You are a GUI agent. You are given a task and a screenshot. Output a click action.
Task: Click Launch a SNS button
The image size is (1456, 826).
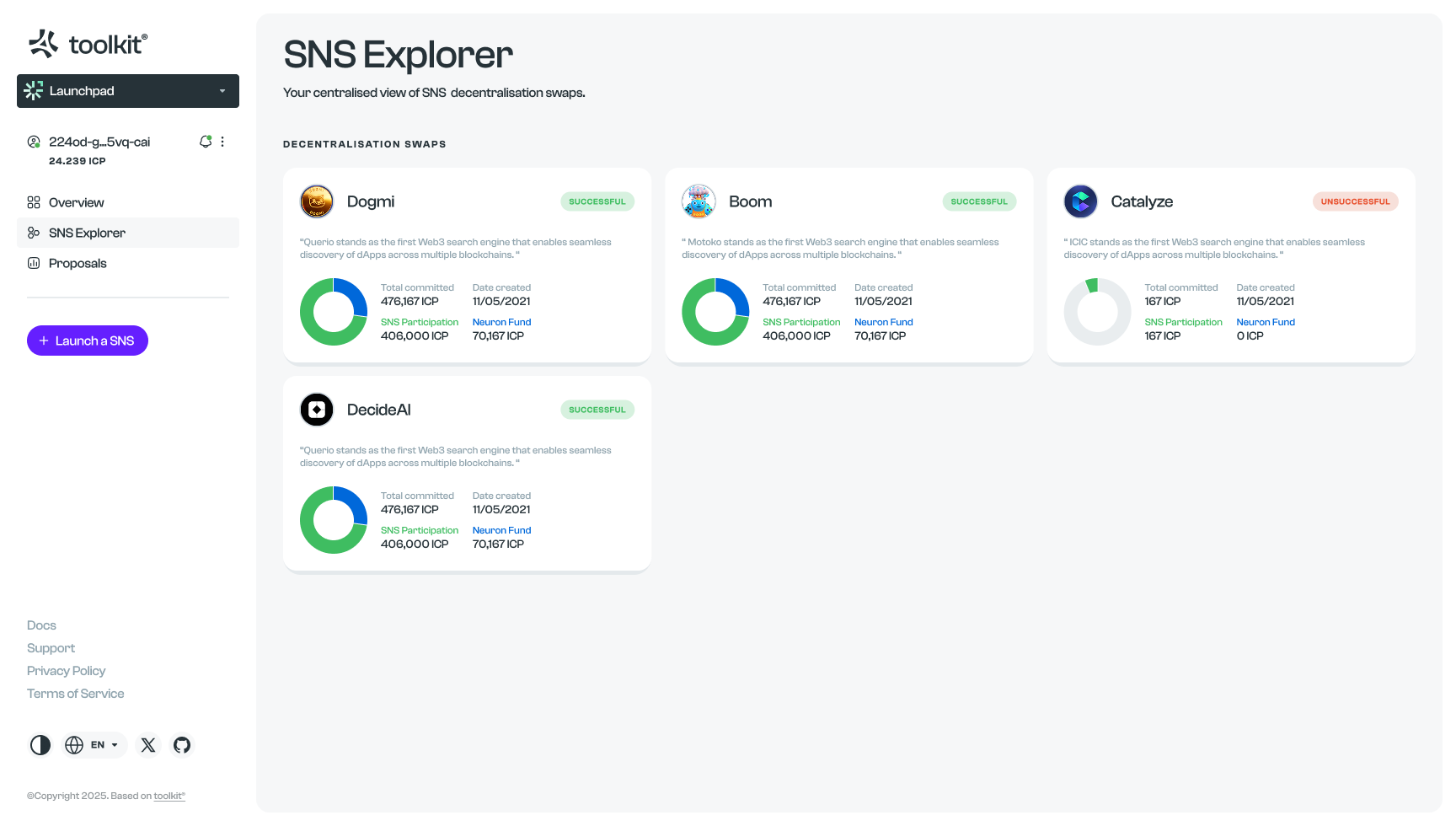coord(88,341)
